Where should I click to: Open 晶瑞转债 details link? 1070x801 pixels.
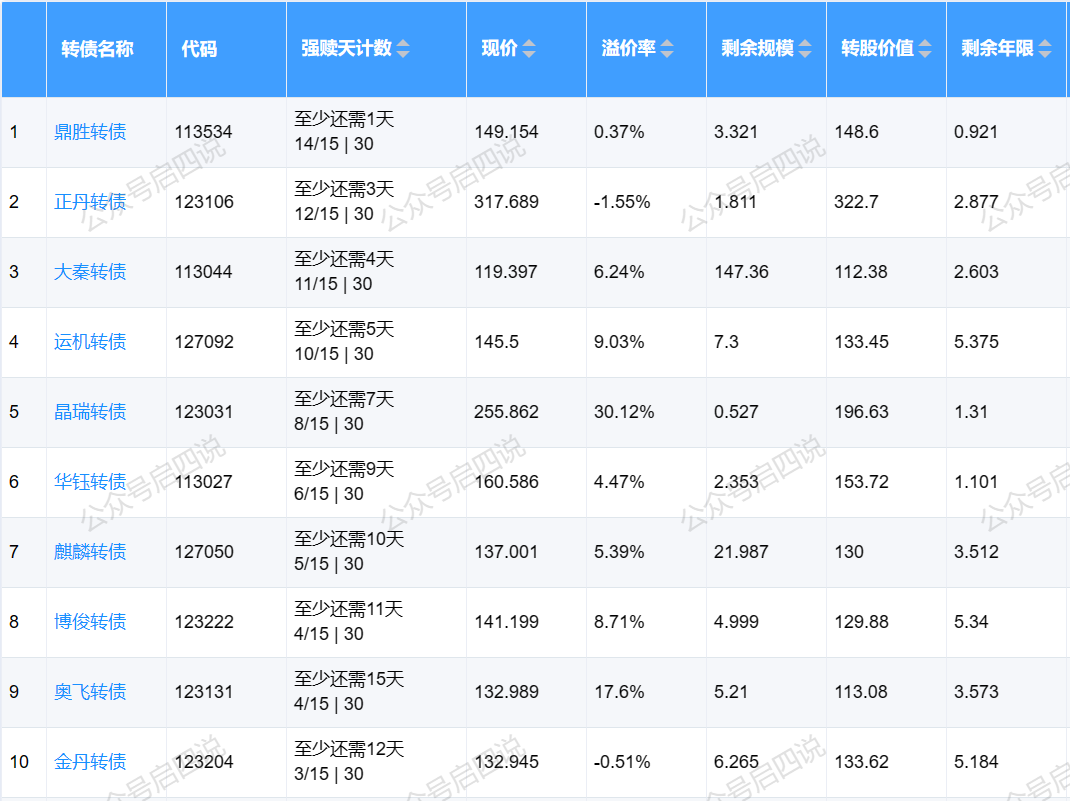point(90,412)
